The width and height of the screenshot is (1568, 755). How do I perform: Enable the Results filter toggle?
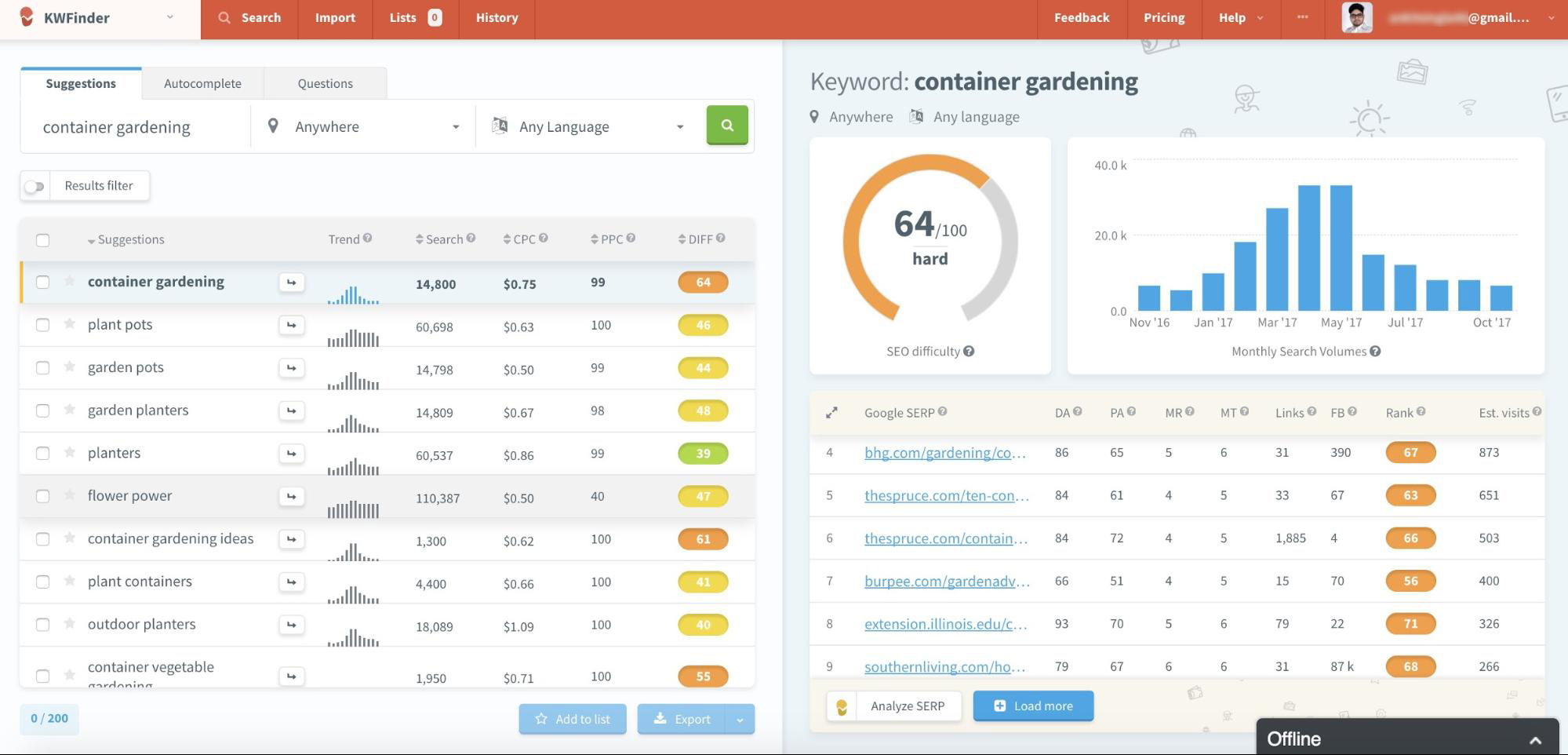35,185
